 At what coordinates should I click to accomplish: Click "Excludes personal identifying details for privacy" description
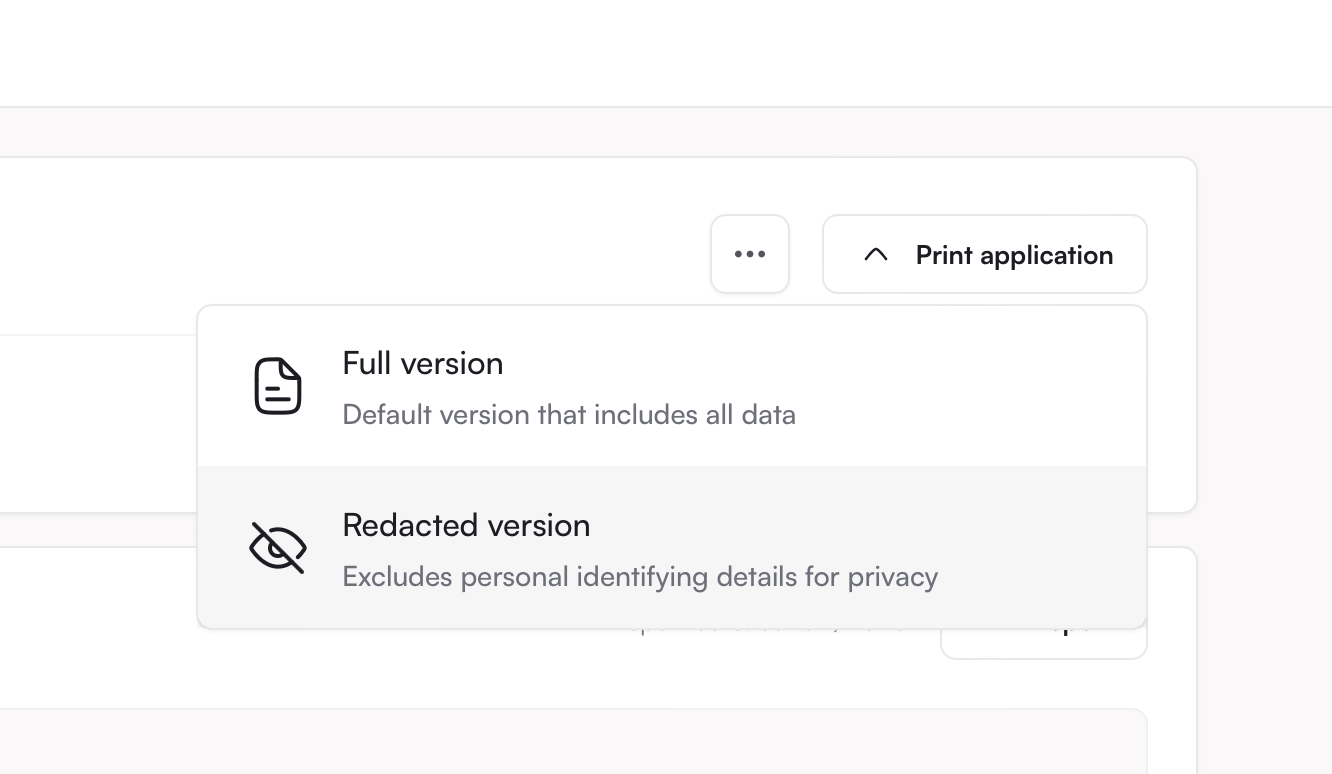[x=640, y=577]
